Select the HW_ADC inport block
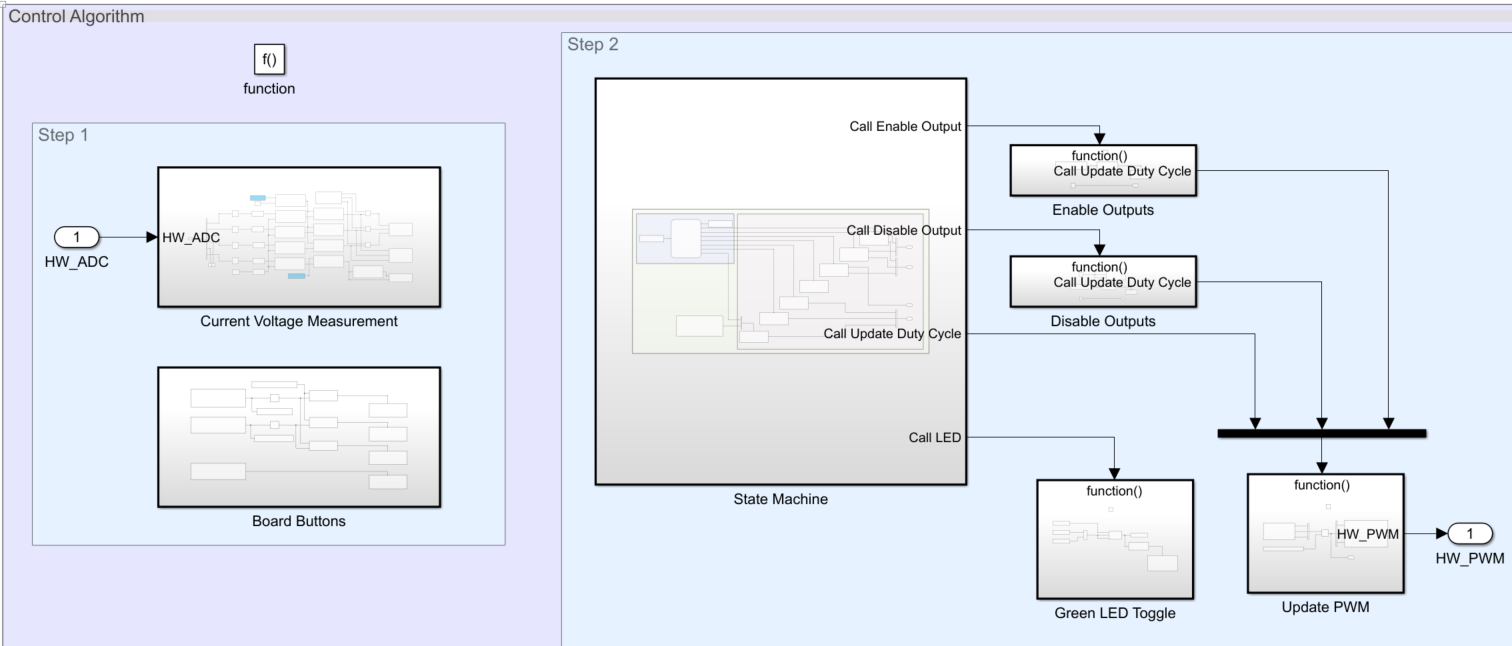The height and width of the screenshot is (646, 1512). coord(76,237)
